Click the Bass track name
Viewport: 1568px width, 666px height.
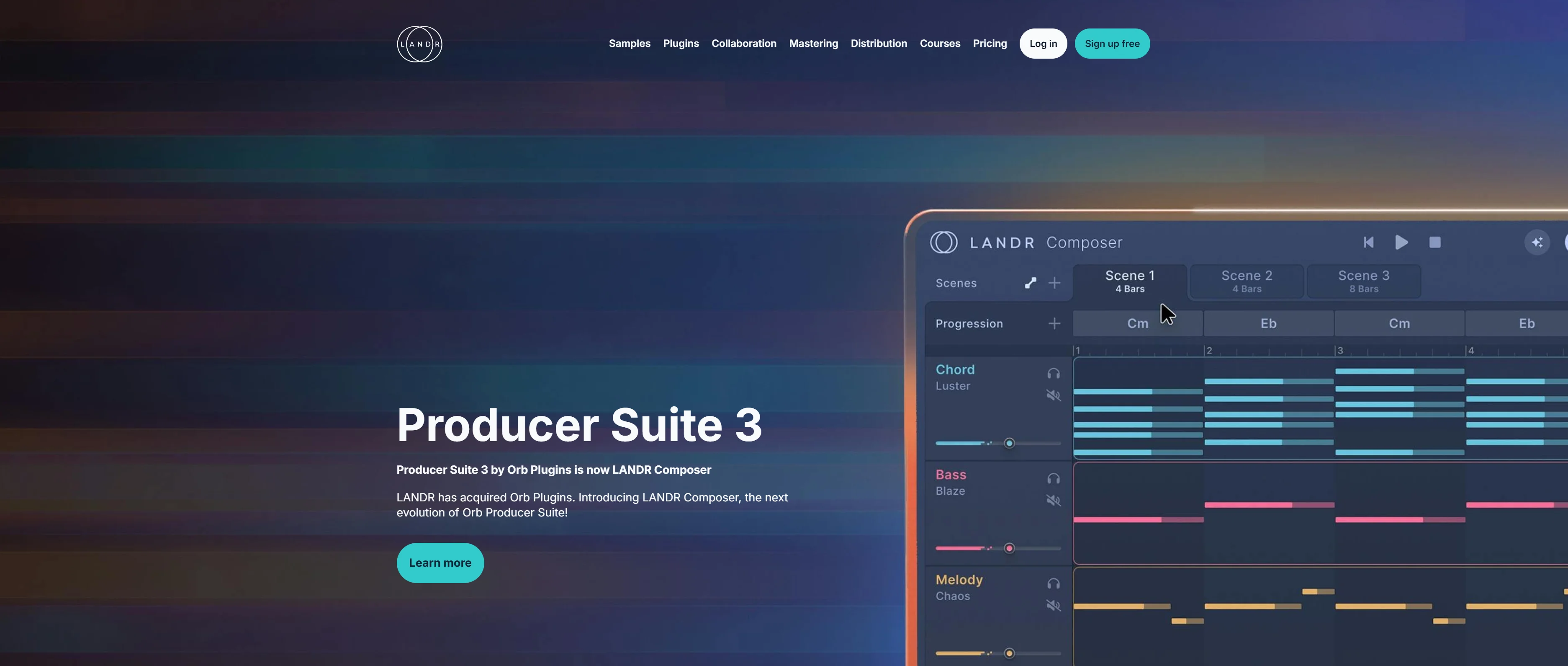coord(951,475)
